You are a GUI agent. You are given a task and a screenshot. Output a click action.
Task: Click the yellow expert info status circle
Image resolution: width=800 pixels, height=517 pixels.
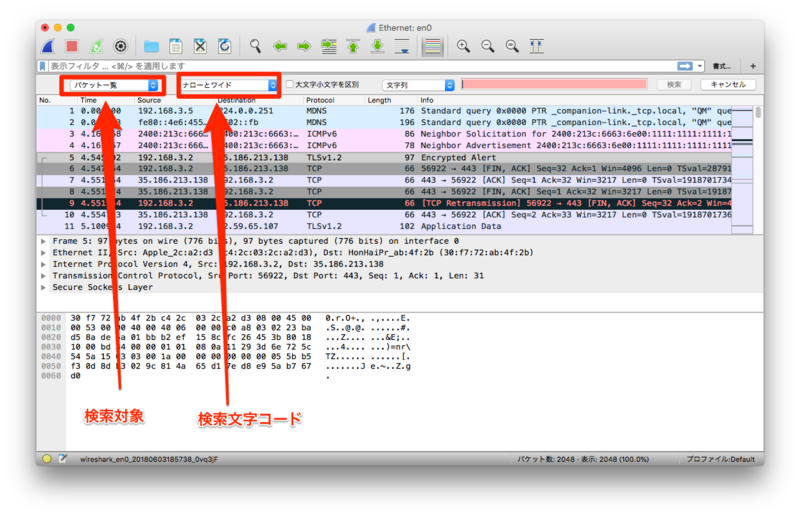47,459
